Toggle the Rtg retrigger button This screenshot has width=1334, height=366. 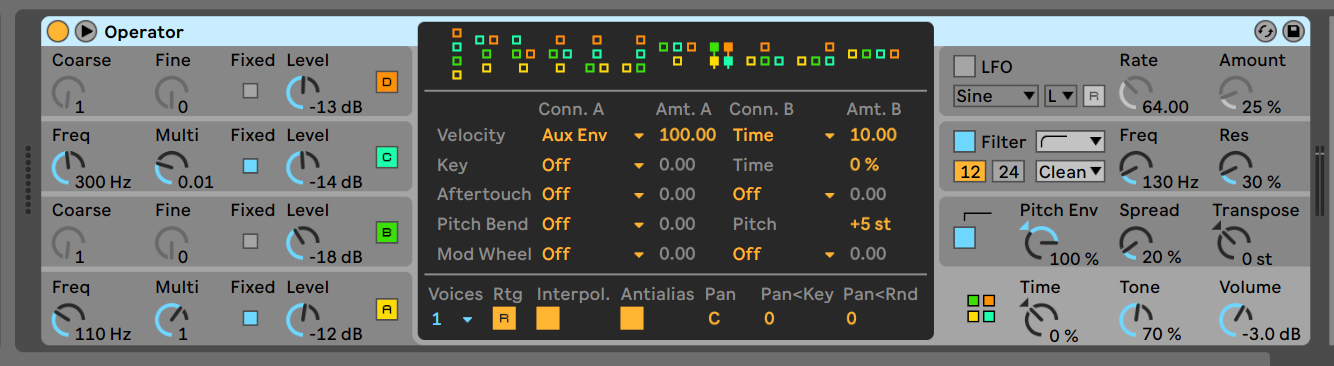tap(503, 318)
